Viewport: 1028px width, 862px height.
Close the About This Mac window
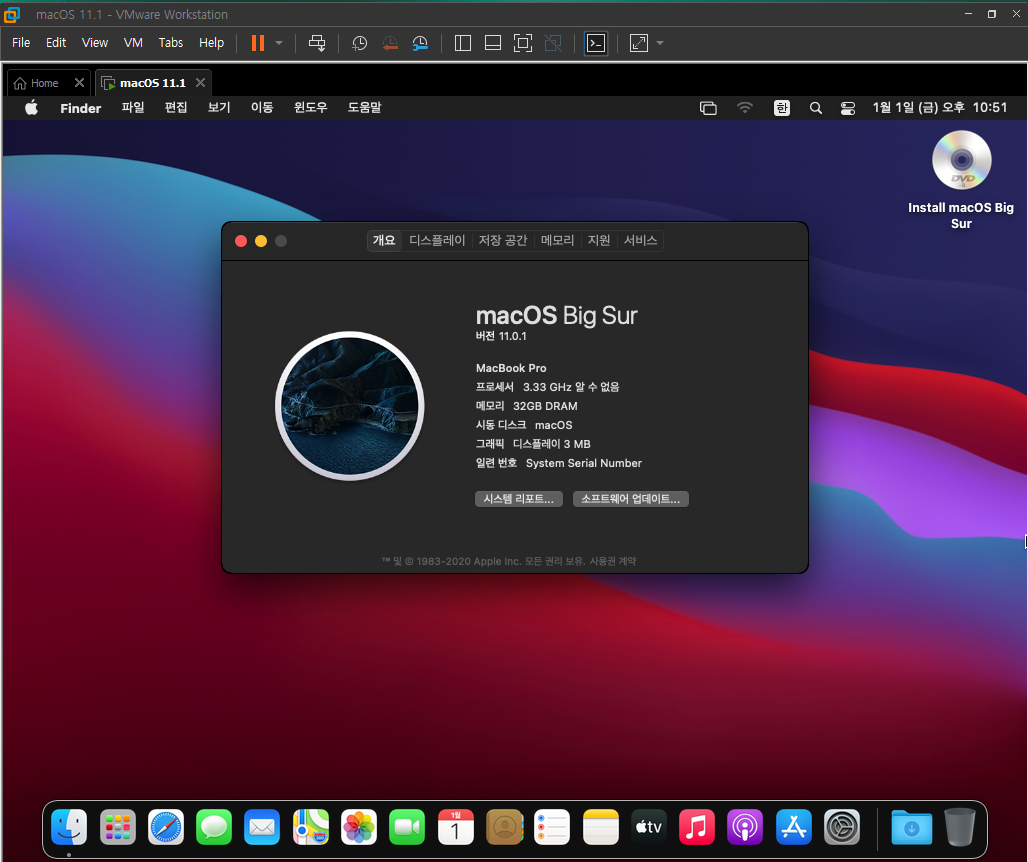[x=241, y=241]
